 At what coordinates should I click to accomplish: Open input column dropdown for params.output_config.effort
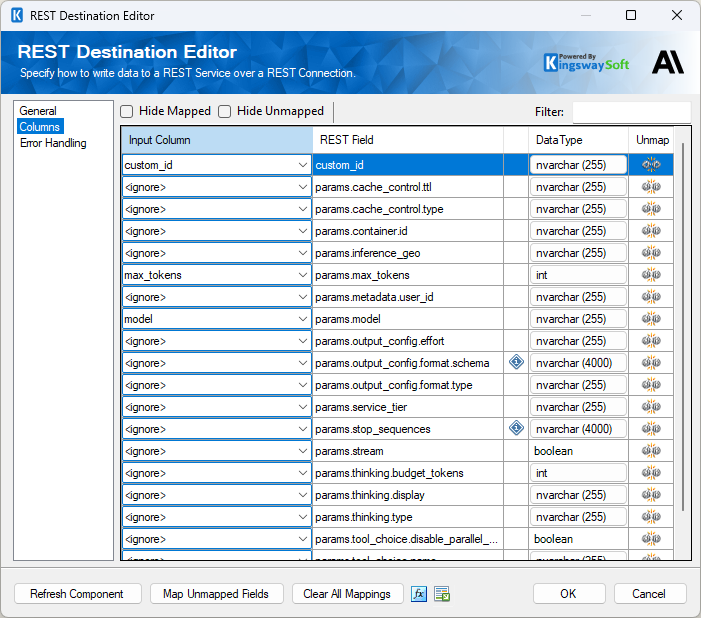pos(303,341)
